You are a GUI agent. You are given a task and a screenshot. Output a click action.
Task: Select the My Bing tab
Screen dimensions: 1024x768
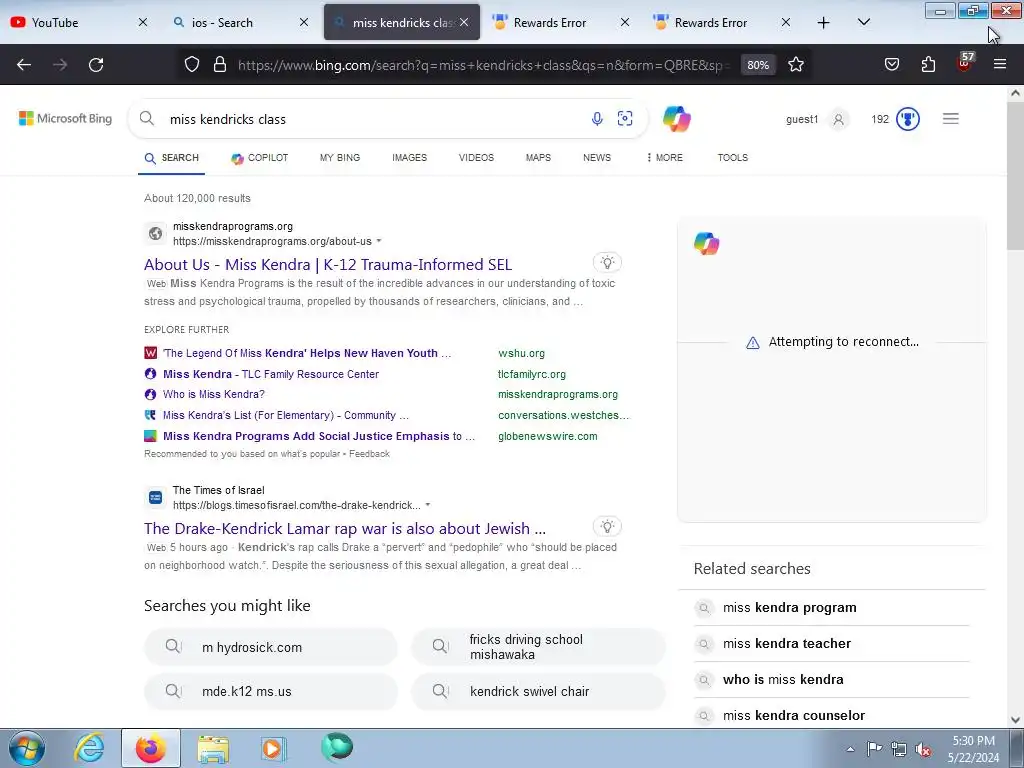[x=340, y=158]
